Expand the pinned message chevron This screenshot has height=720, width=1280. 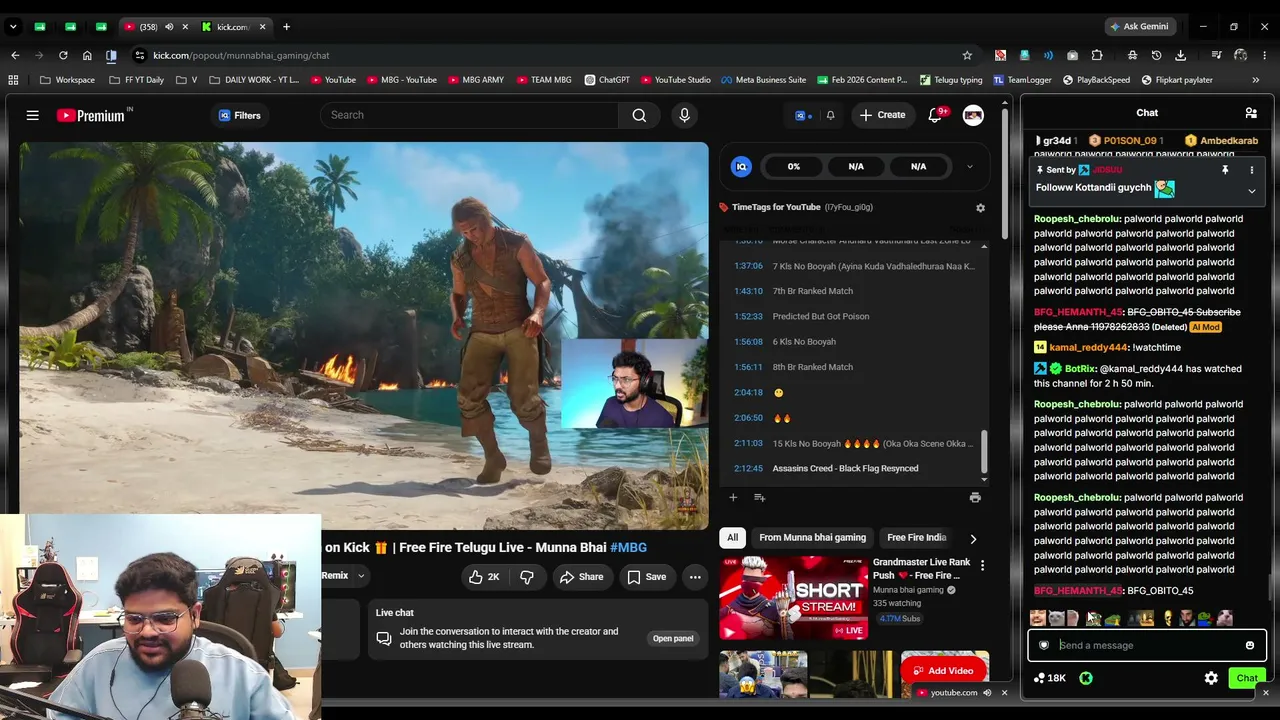tap(1251, 191)
